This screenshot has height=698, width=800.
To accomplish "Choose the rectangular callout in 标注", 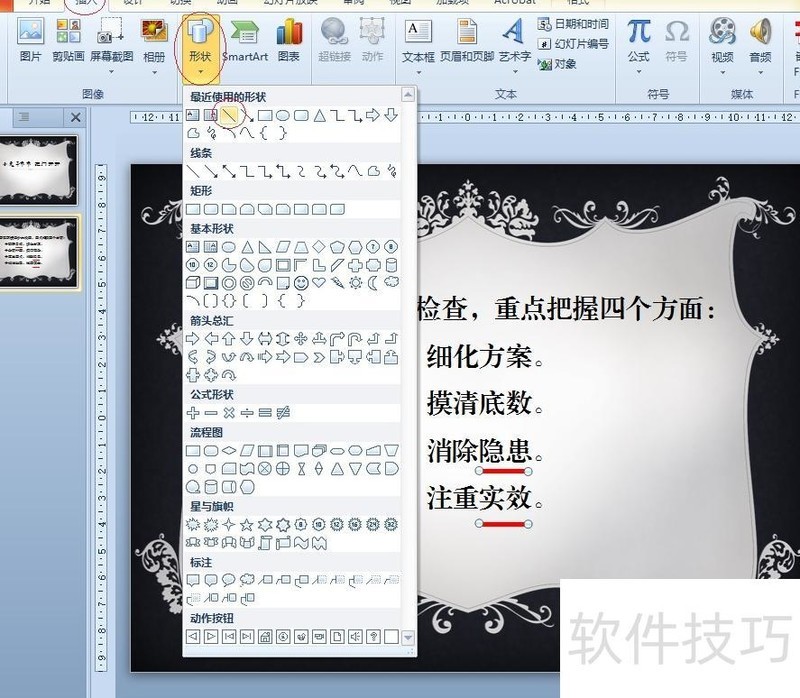I will (x=193, y=580).
